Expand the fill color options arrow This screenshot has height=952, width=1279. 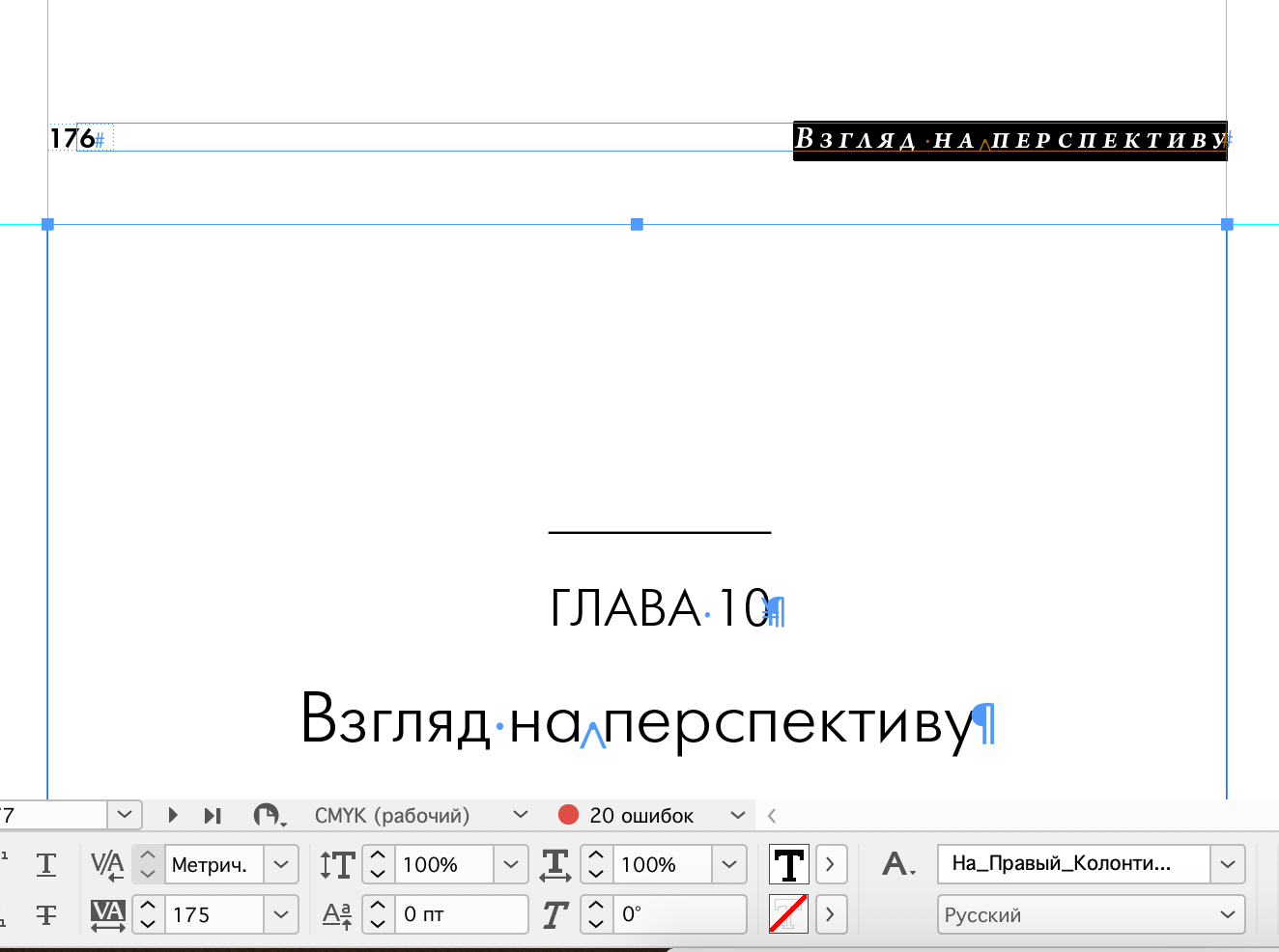(831, 864)
